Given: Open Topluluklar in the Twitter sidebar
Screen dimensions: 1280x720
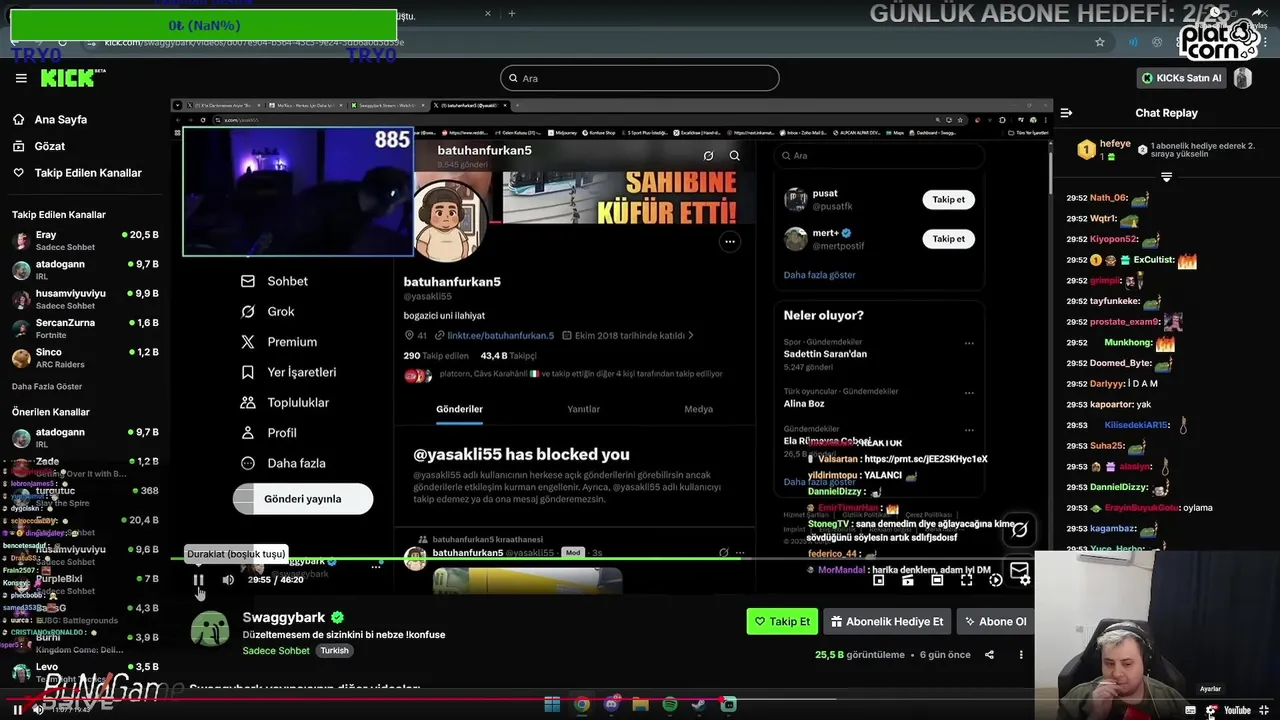Looking at the screenshot, I should (284, 402).
